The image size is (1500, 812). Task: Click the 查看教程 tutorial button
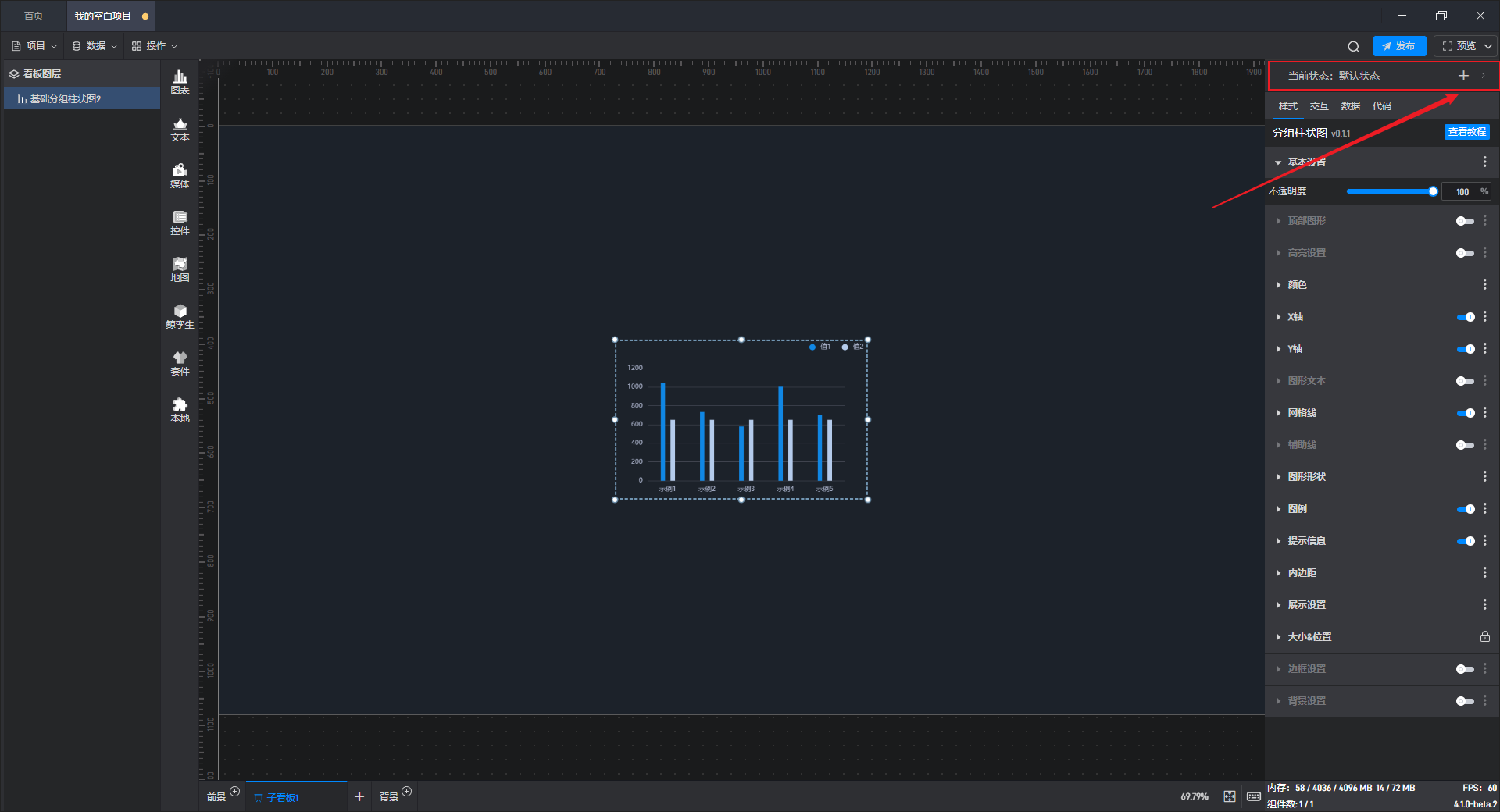[1466, 132]
